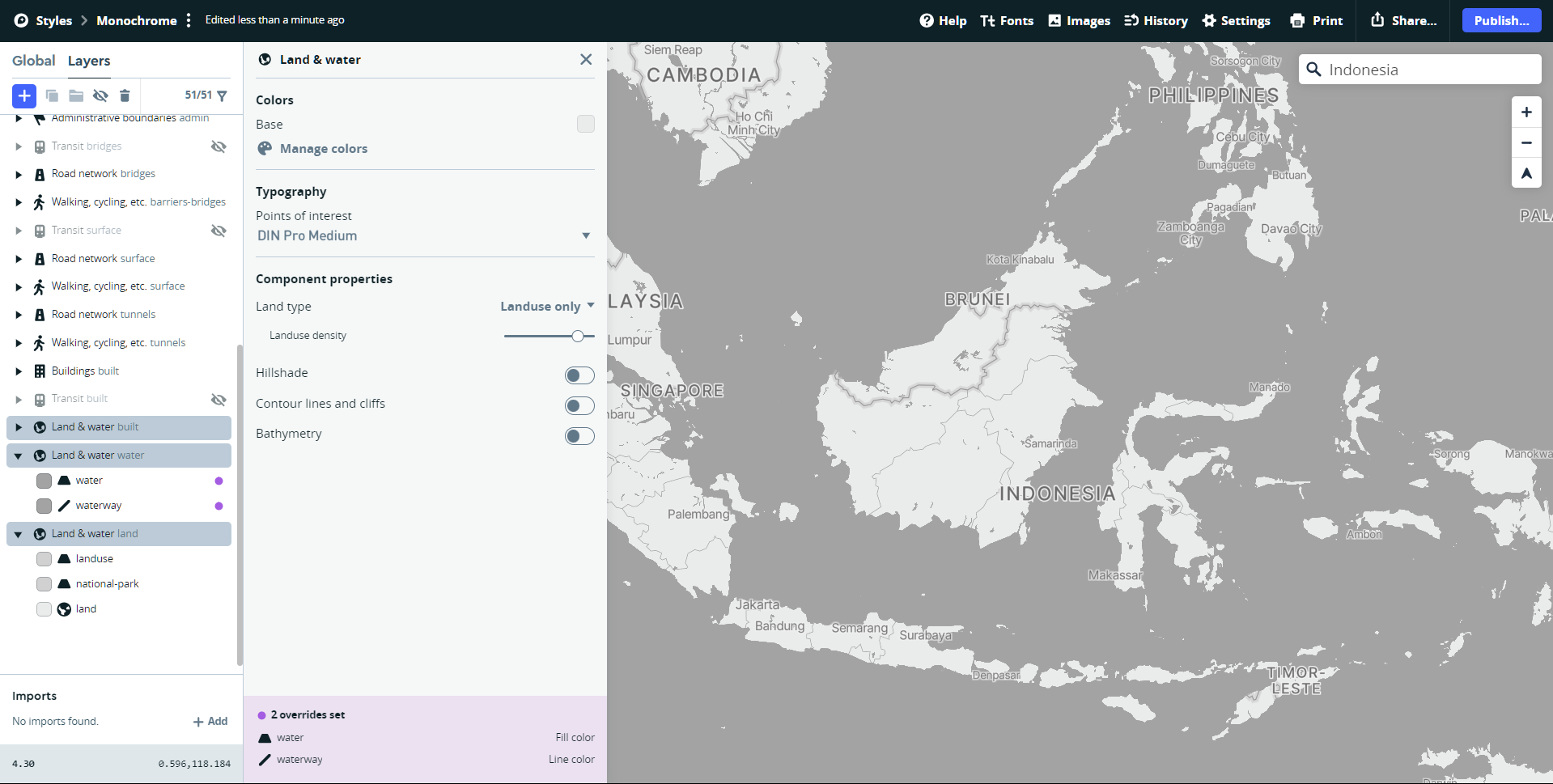Image resolution: width=1553 pixels, height=784 pixels.
Task: Expand the Buildings built layer group
Action: 19,371
